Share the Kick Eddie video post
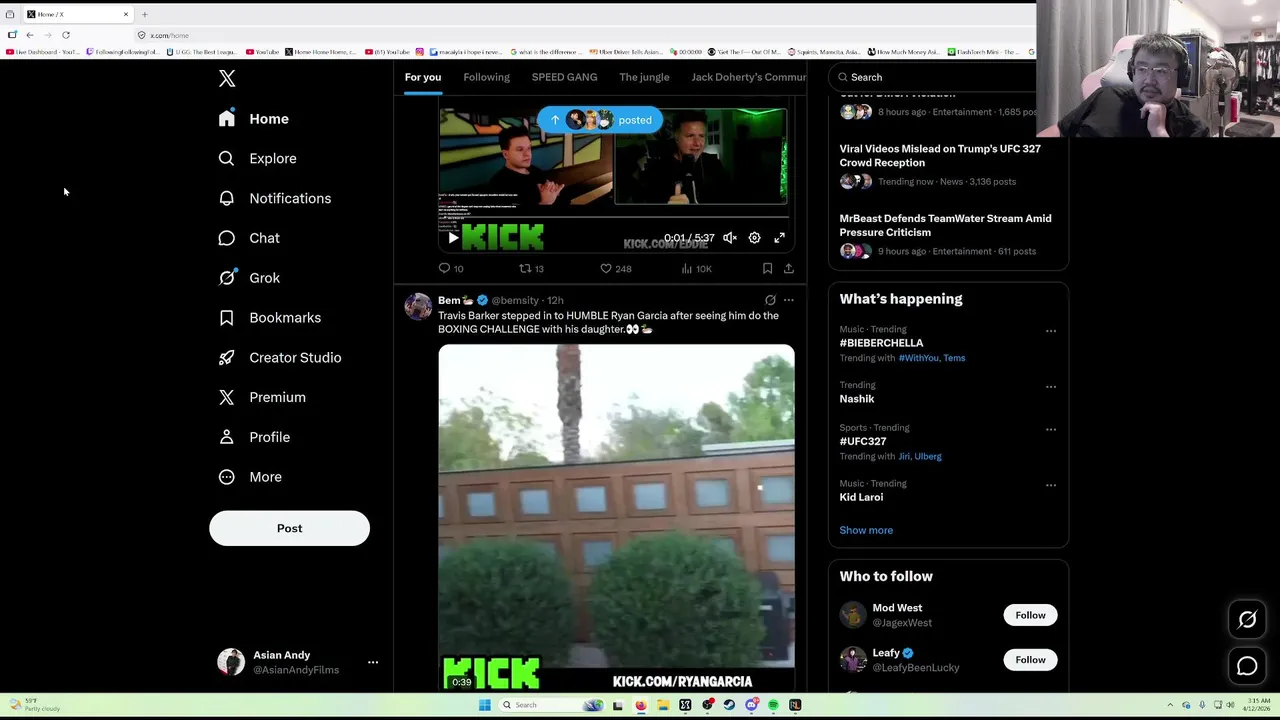 (789, 268)
